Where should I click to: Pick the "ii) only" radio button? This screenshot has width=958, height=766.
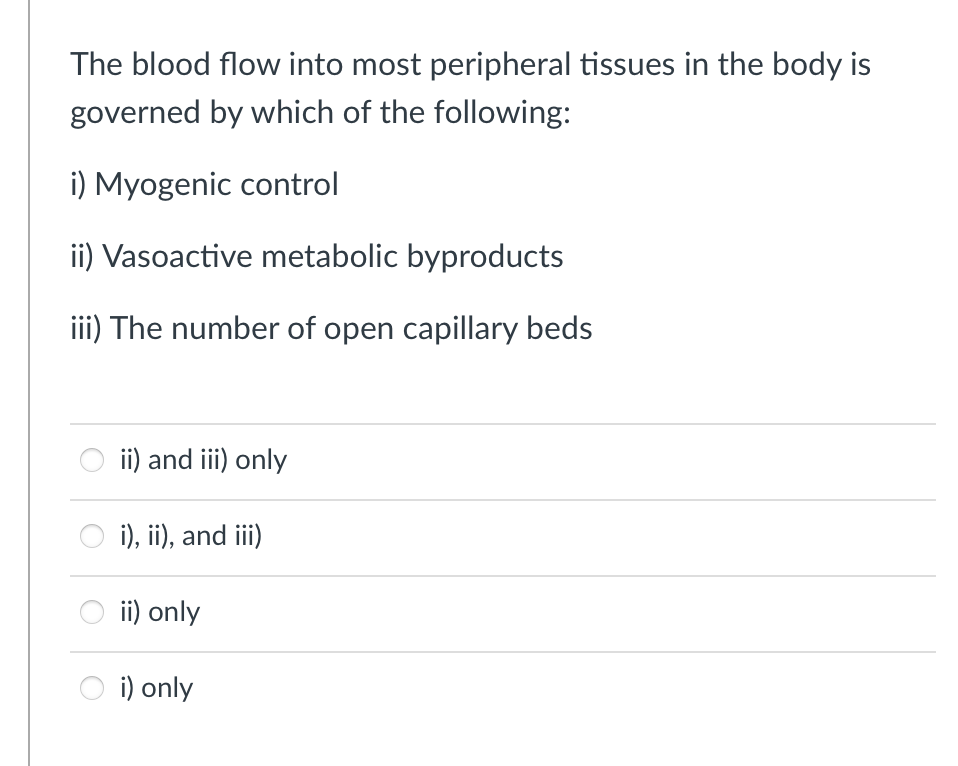[x=93, y=613]
